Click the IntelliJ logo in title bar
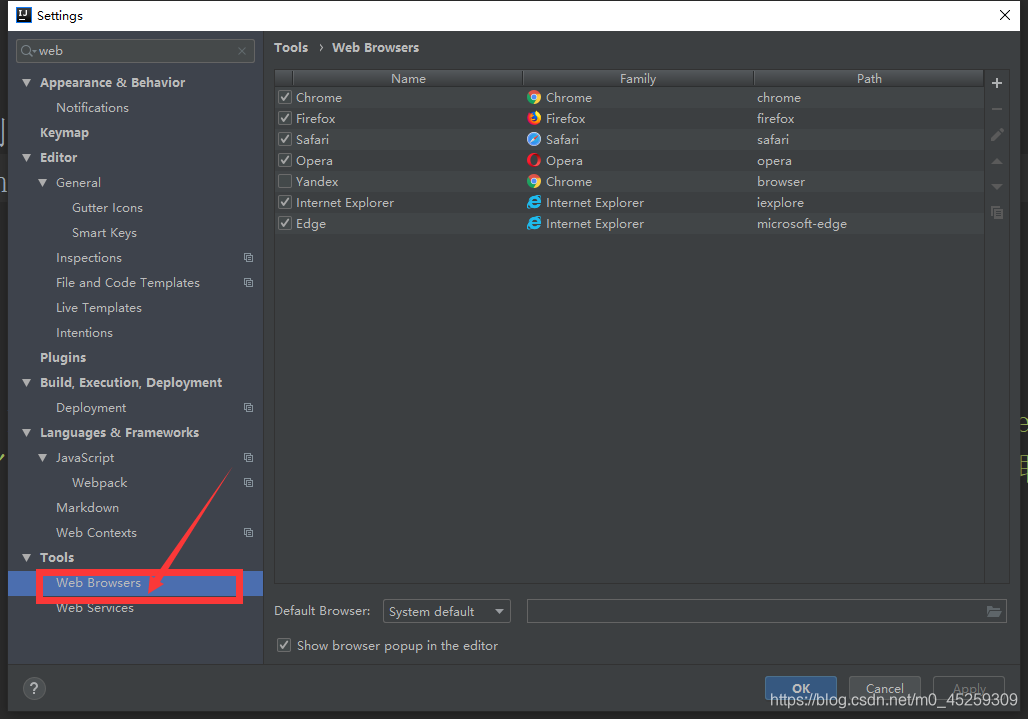Image resolution: width=1028 pixels, height=719 pixels. (24, 15)
